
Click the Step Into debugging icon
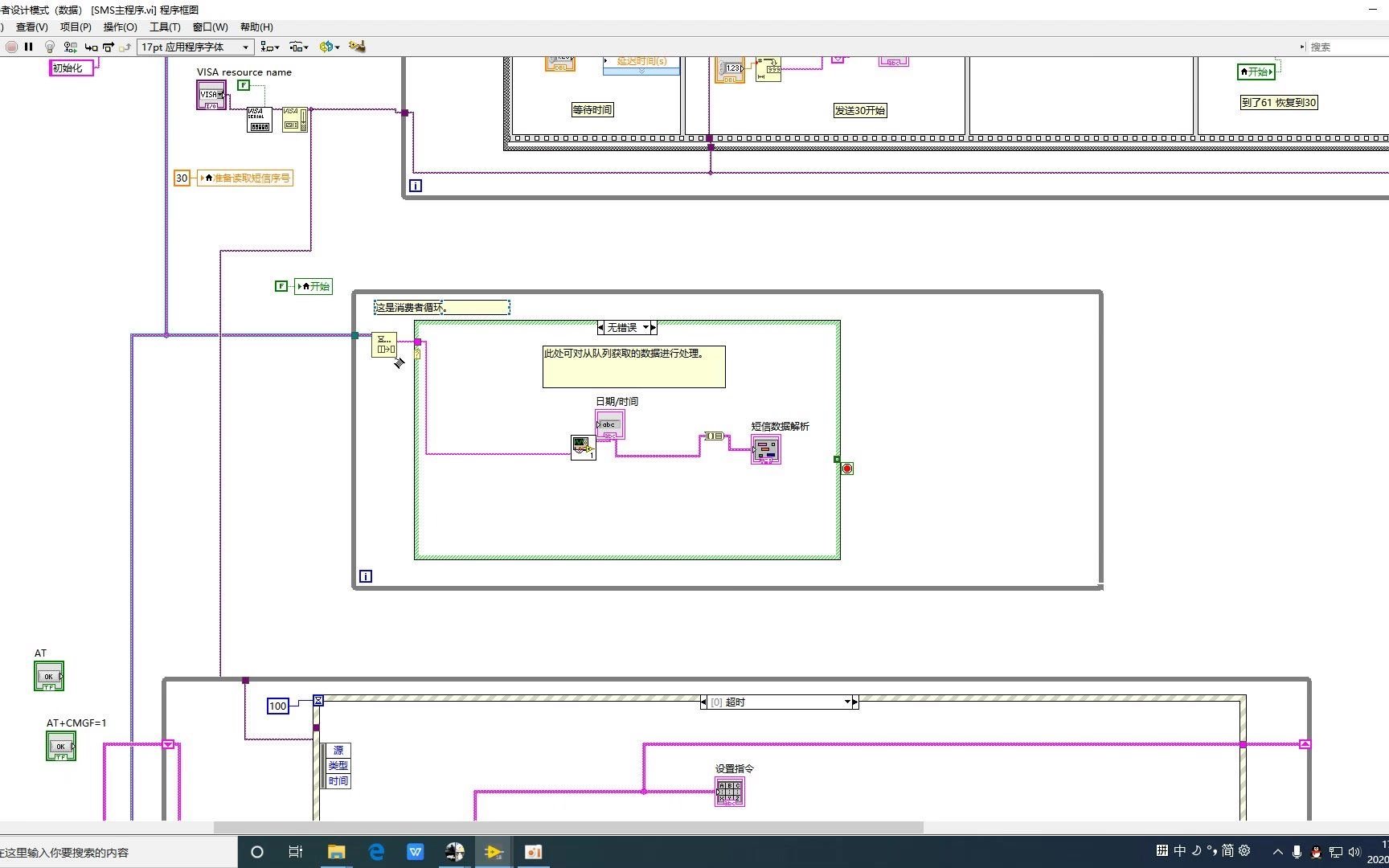coord(91,47)
